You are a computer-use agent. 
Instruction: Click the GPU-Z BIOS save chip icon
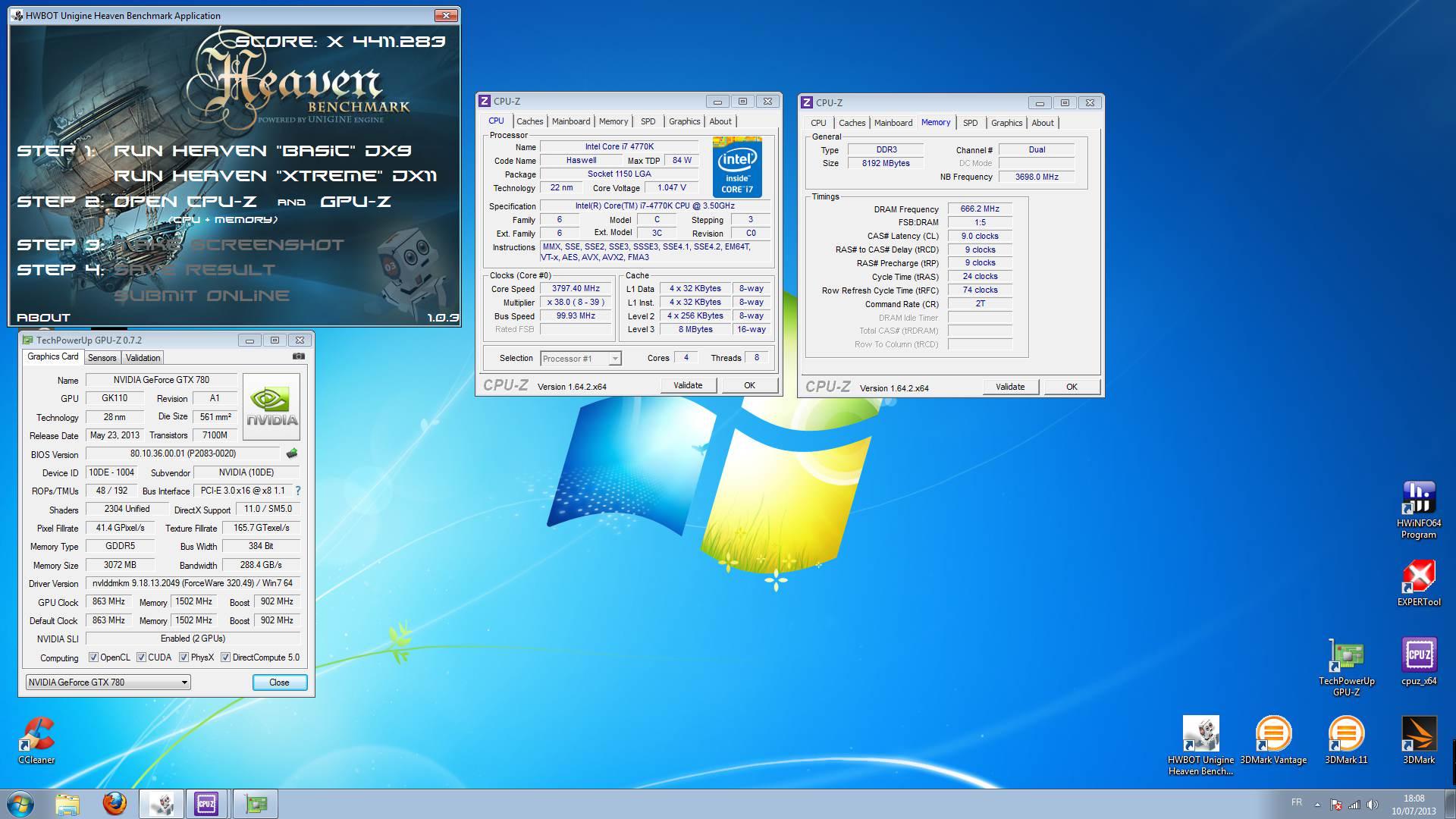pos(292,453)
